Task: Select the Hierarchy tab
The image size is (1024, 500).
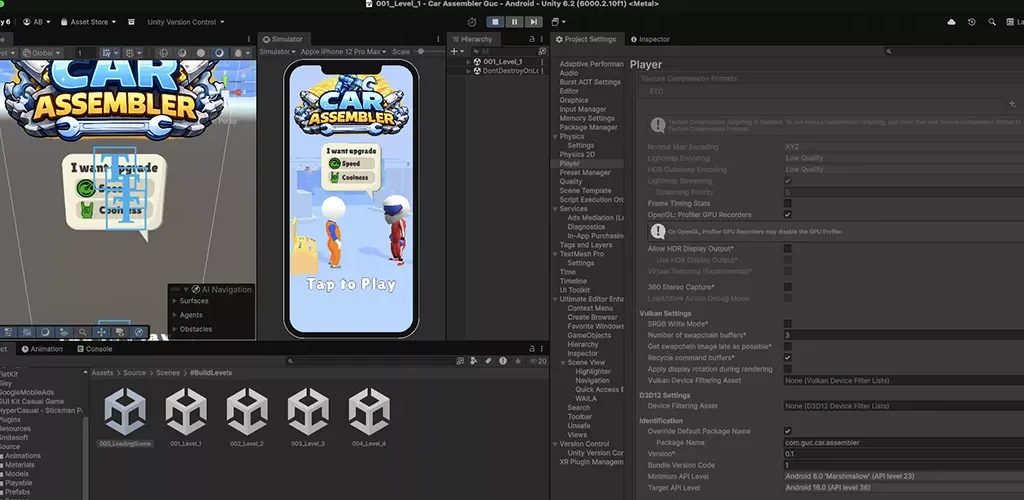Action: [472, 39]
